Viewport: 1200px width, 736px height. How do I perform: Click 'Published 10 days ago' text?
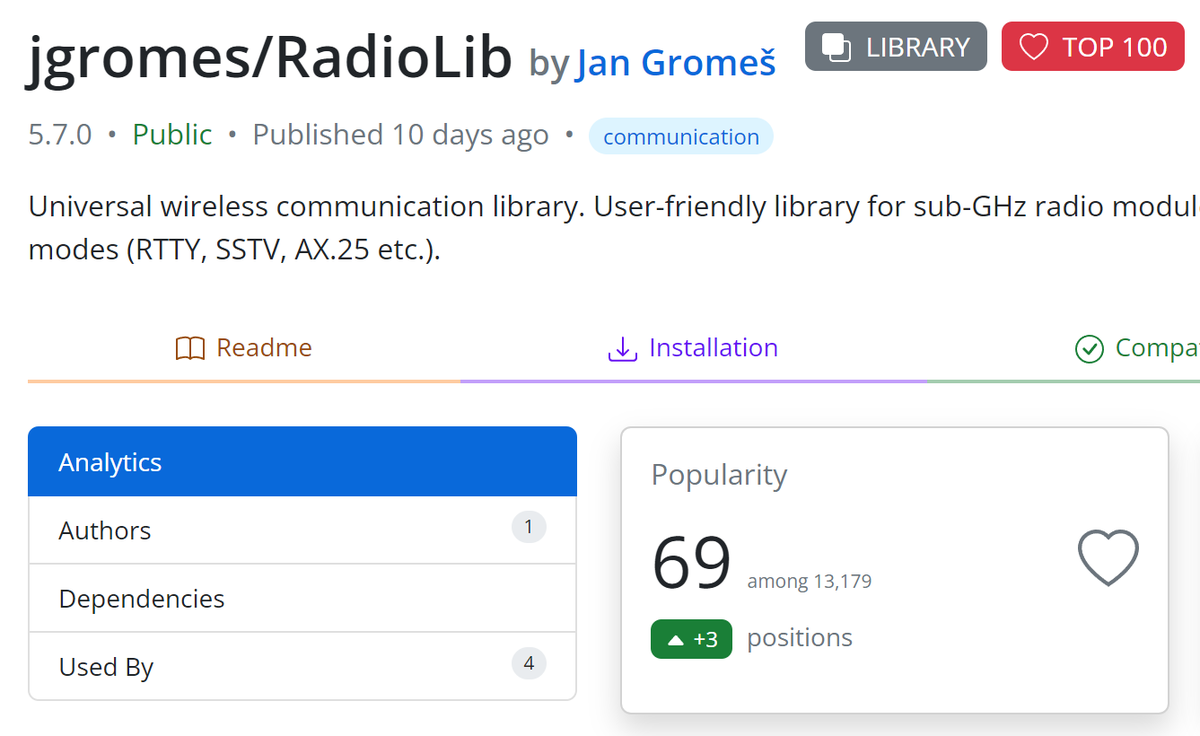click(x=400, y=135)
